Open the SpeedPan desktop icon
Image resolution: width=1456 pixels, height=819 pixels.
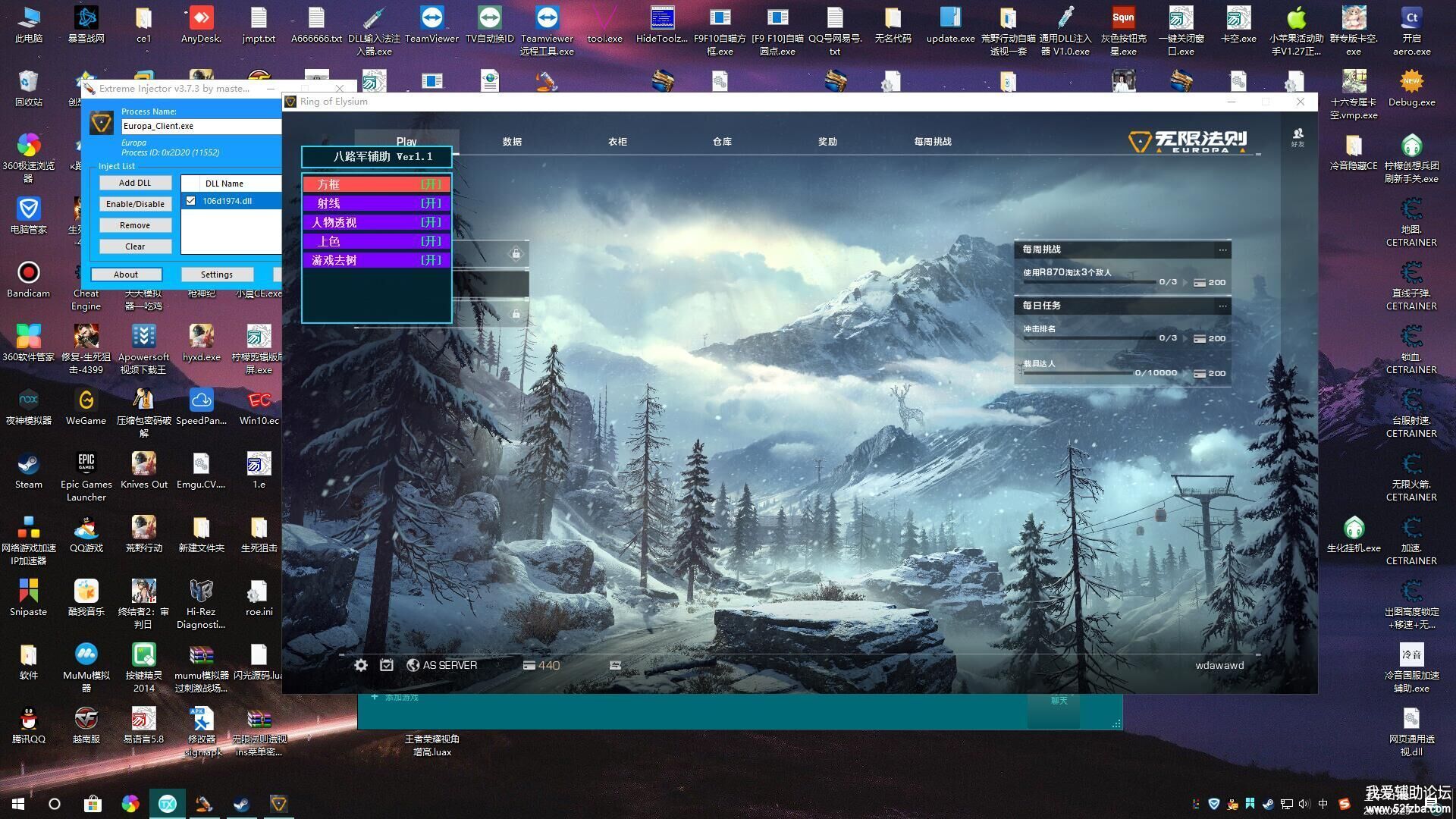point(201,406)
